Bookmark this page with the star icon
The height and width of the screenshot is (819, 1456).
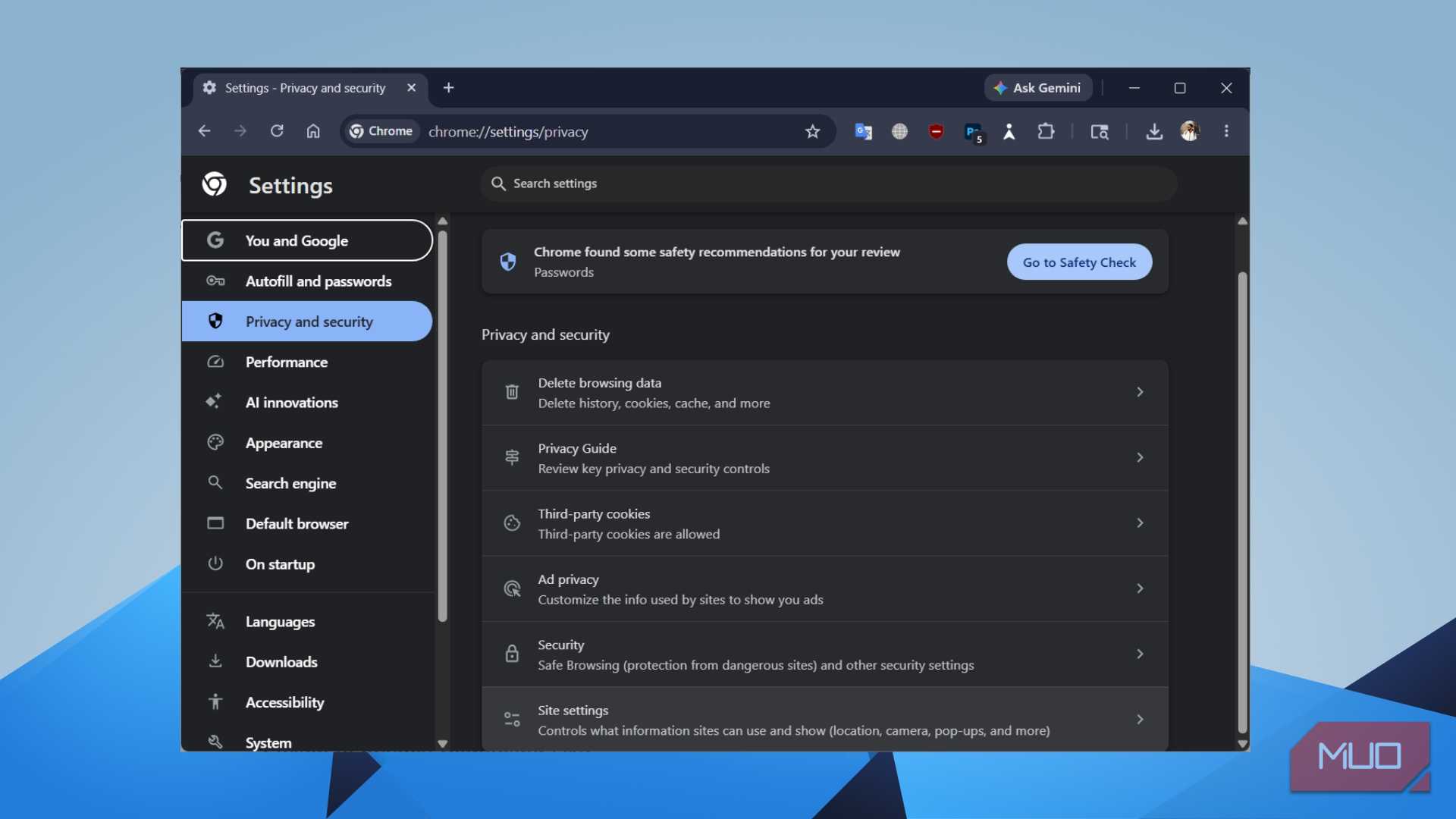click(x=813, y=132)
